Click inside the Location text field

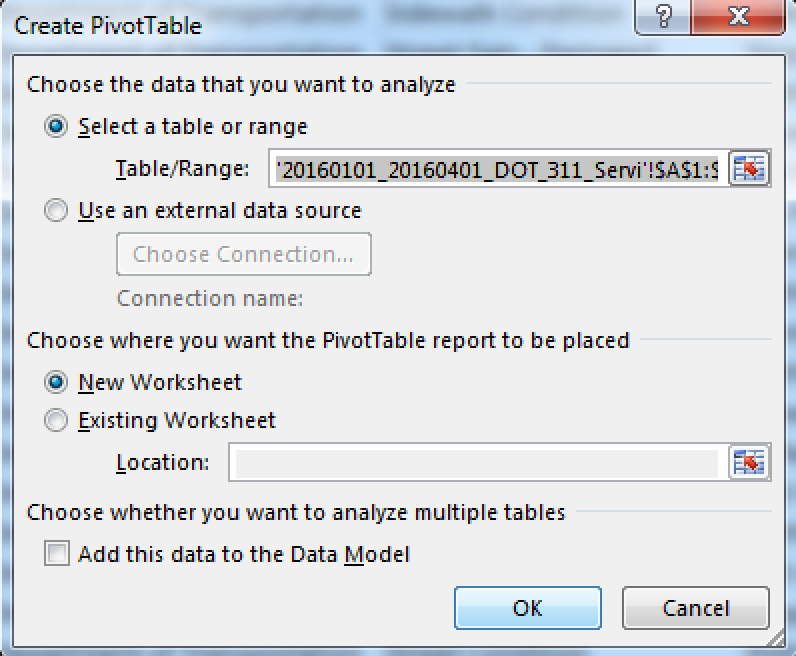tap(478, 462)
